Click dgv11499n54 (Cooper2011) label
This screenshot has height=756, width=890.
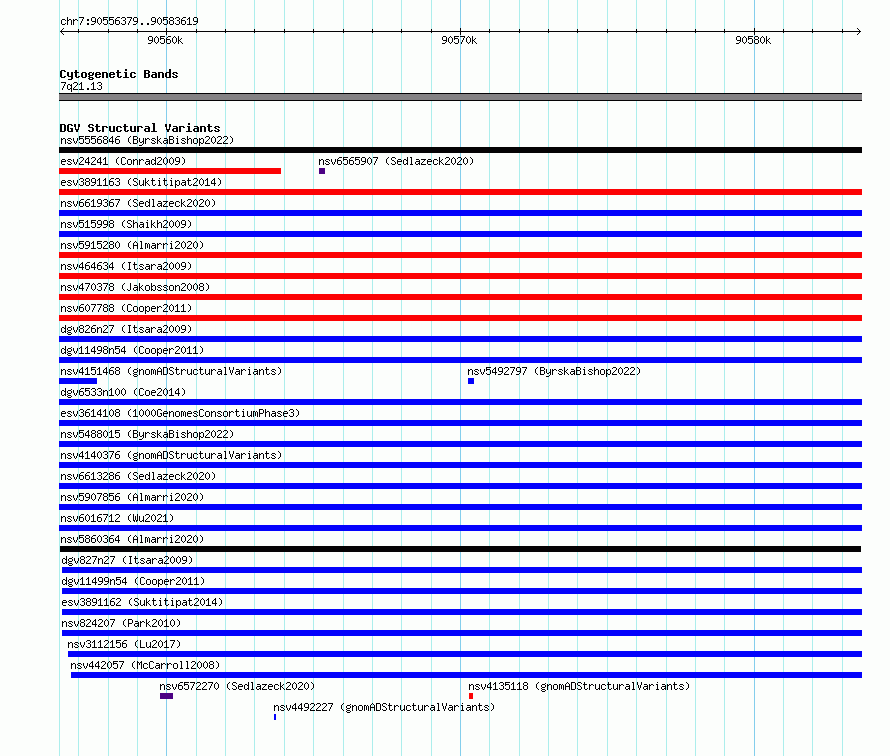tap(133, 581)
